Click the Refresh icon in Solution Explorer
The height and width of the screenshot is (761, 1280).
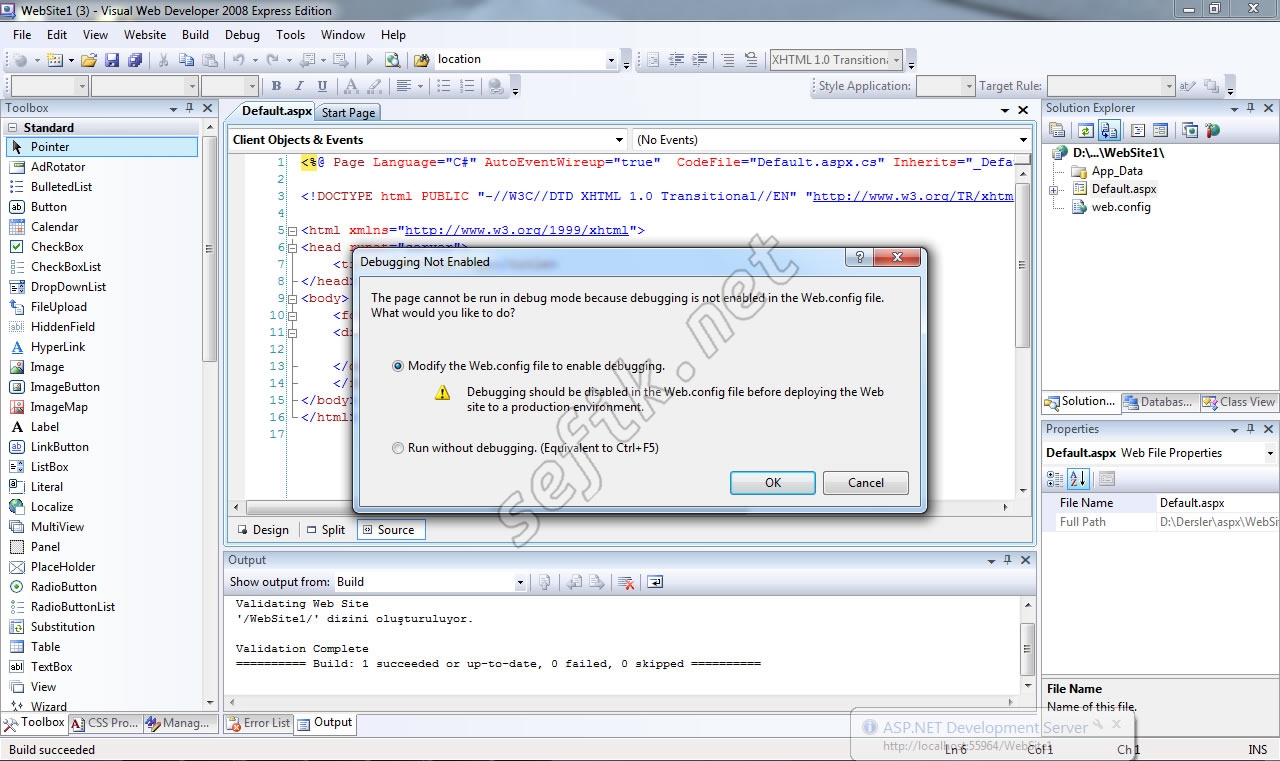[x=1085, y=130]
